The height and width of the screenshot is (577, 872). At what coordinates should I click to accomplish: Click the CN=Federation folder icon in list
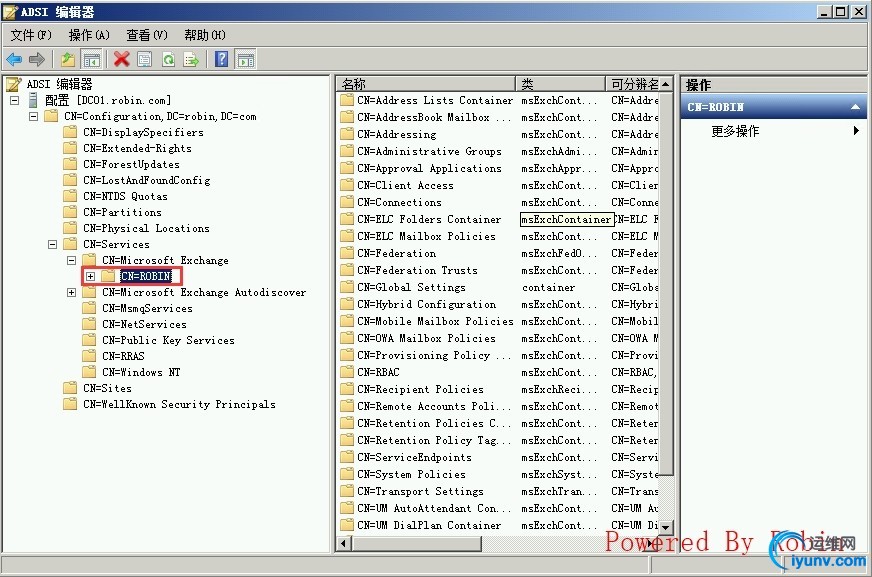tap(347, 253)
